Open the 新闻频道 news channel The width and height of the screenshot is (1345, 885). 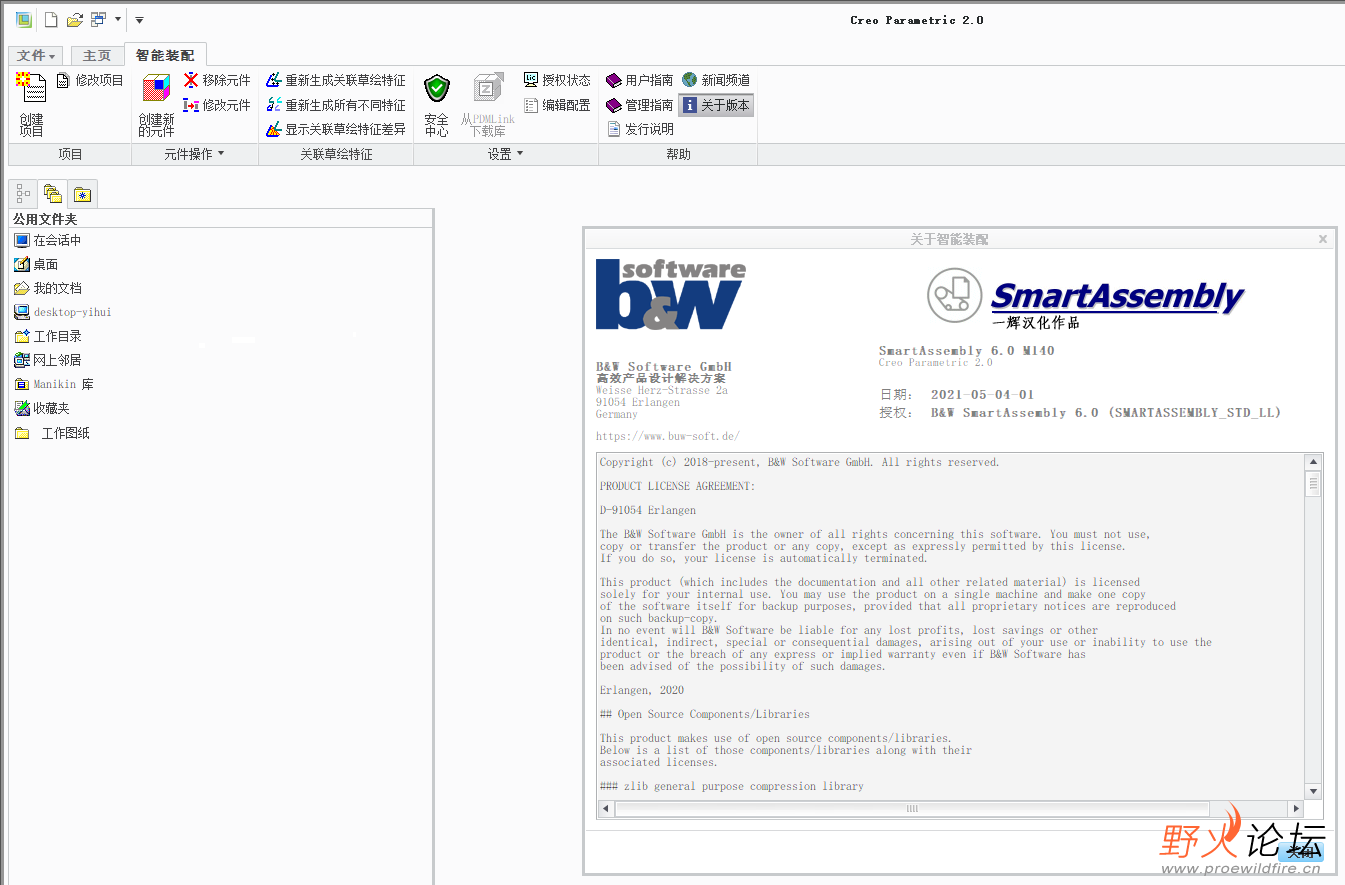(716, 80)
